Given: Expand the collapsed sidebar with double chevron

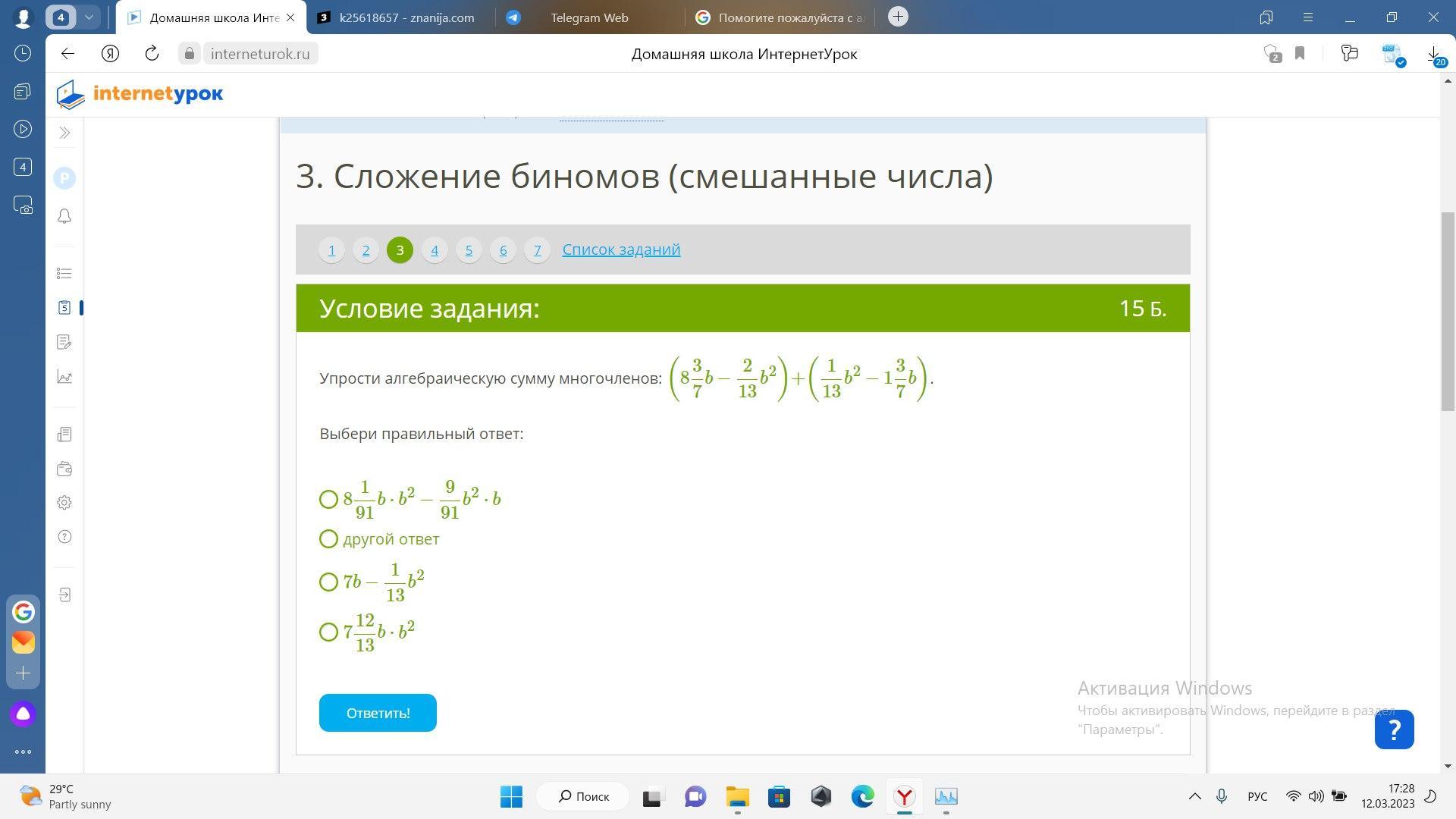Looking at the screenshot, I should 64,133.
